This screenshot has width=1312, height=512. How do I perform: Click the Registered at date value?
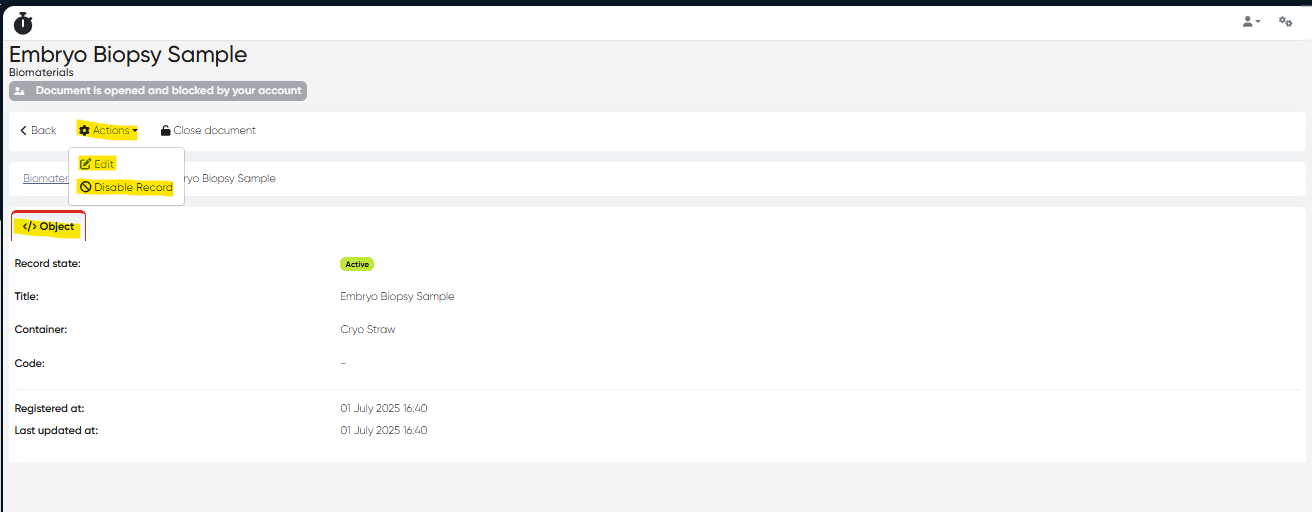point(383,408)
